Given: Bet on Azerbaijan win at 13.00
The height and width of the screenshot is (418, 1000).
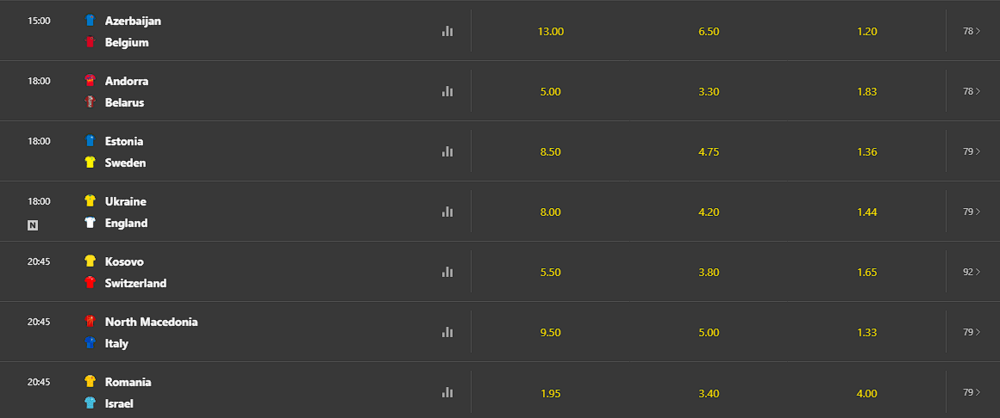Looking at the screenshot, I should click(x=551, y=31).
